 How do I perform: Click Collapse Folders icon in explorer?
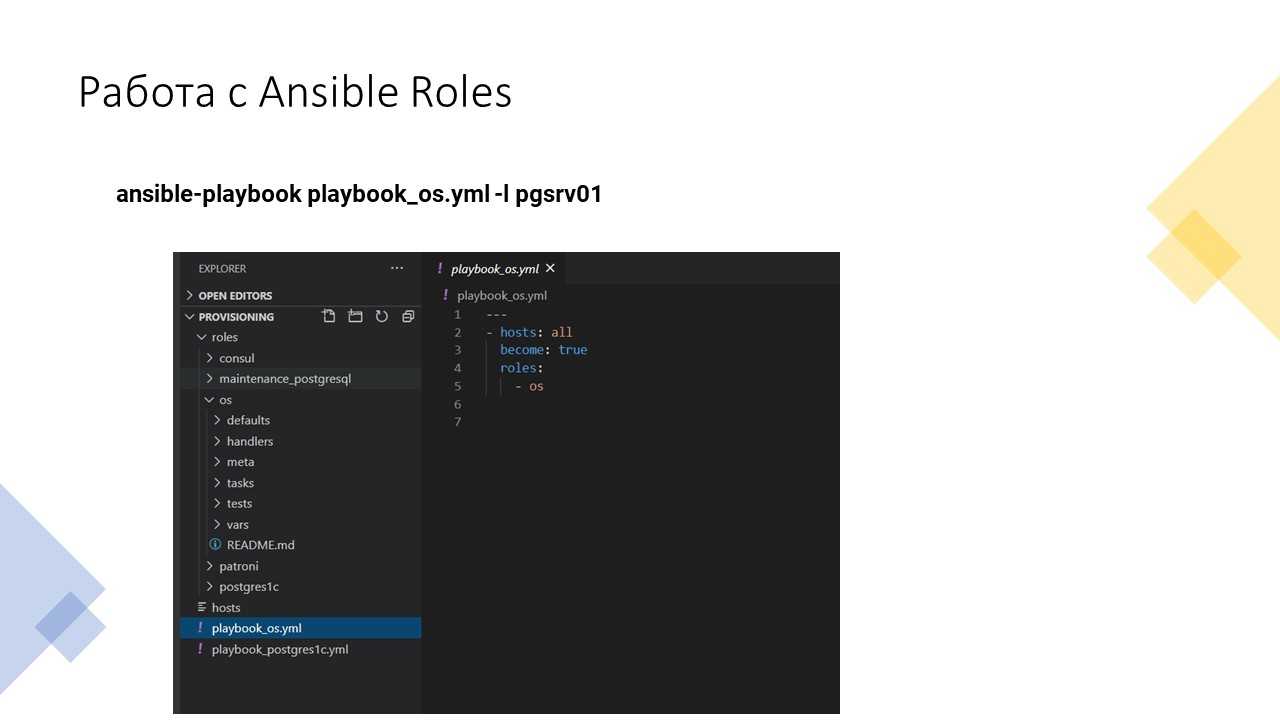[x=408, y=316]
